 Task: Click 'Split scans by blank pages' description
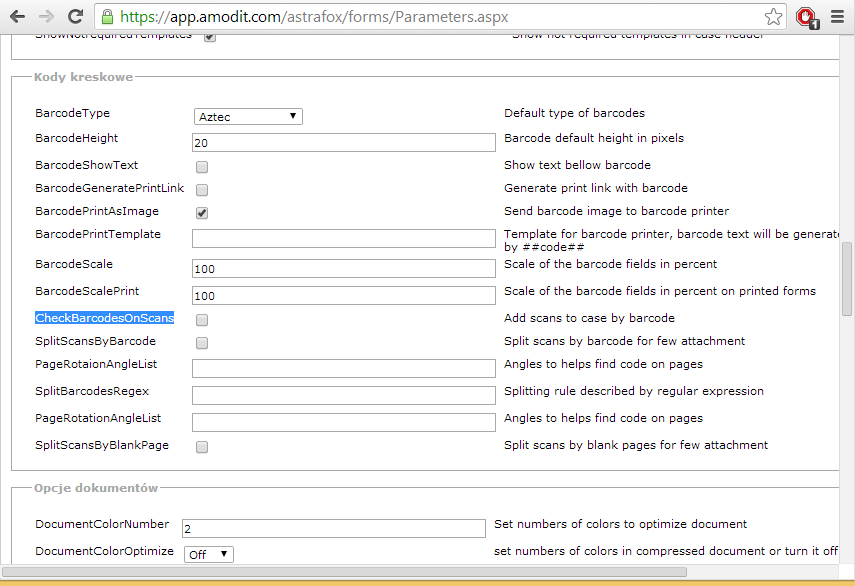636,445
